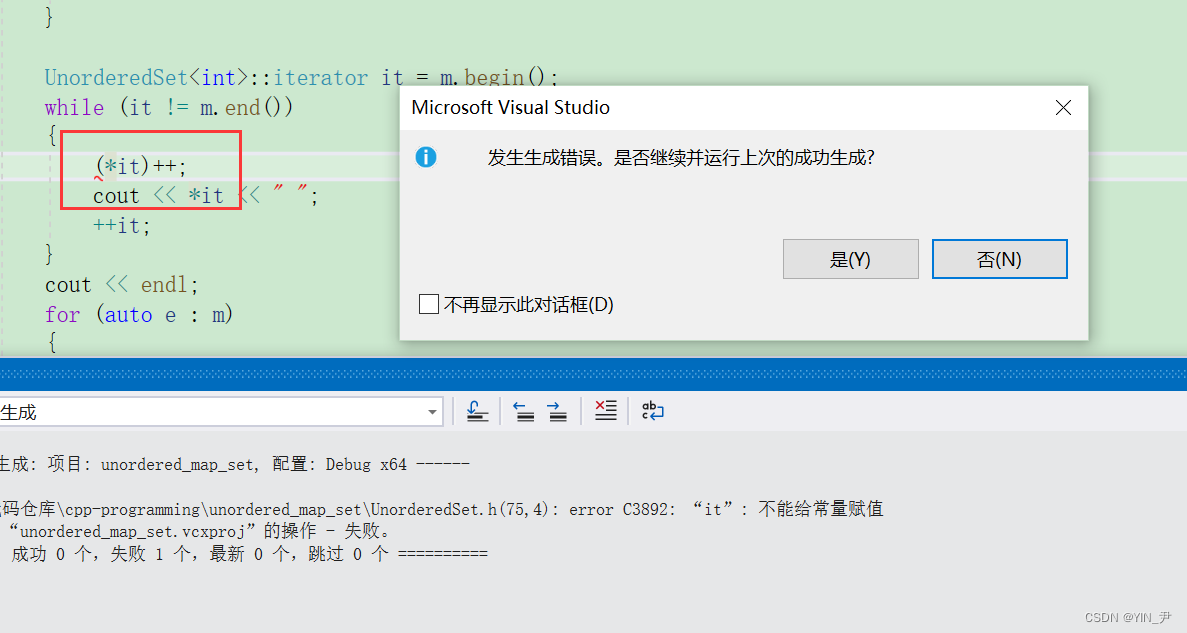1187x633 pixels.
Task: Click the output line 项目: unordered_map_set
Action: click(234, 464)
